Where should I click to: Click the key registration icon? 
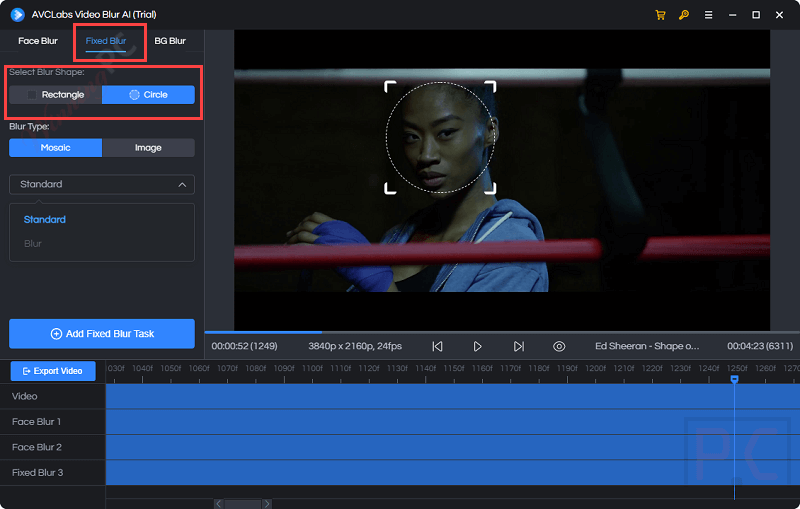(x=684, y=15)
